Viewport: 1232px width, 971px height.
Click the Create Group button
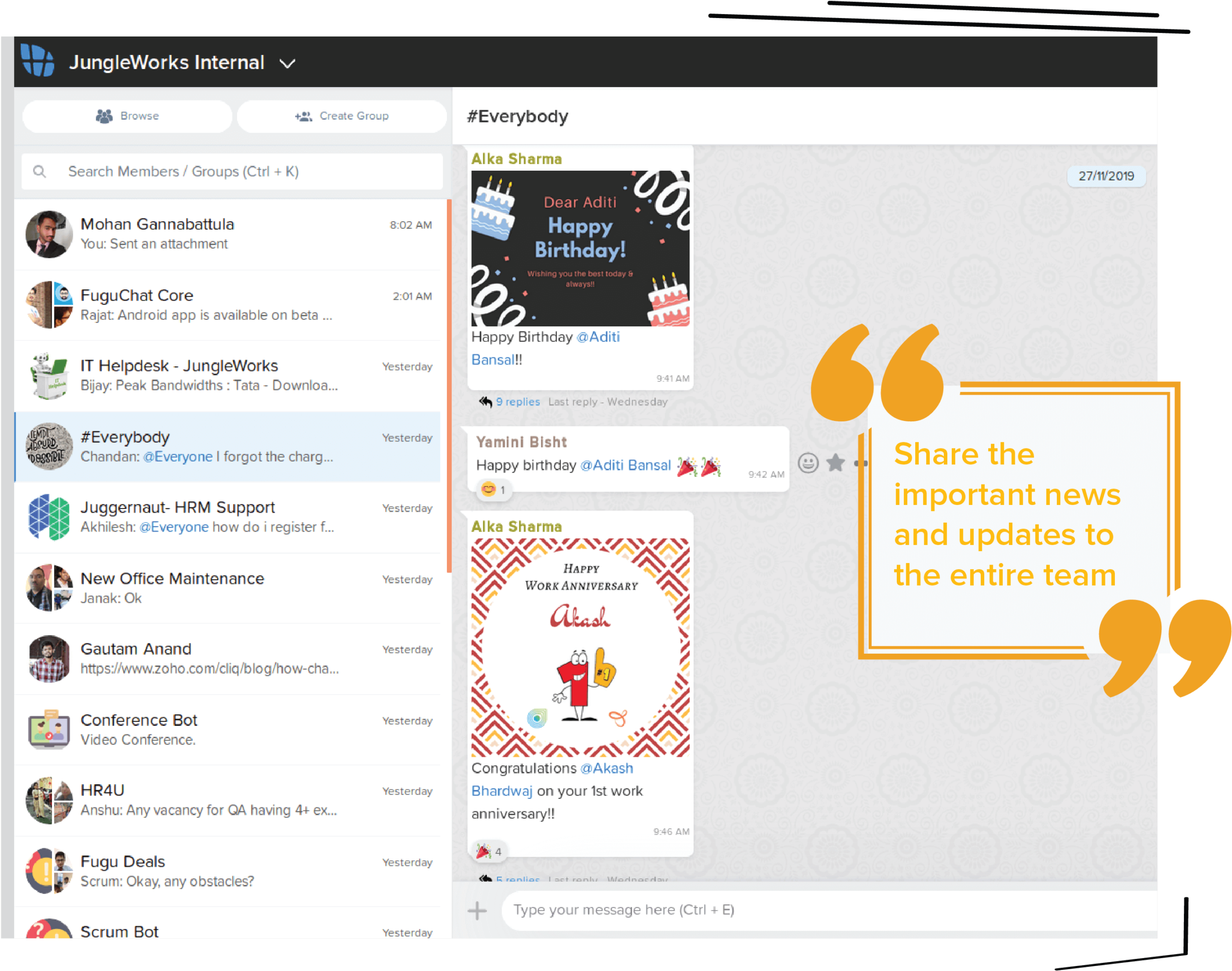coord(342,117)
